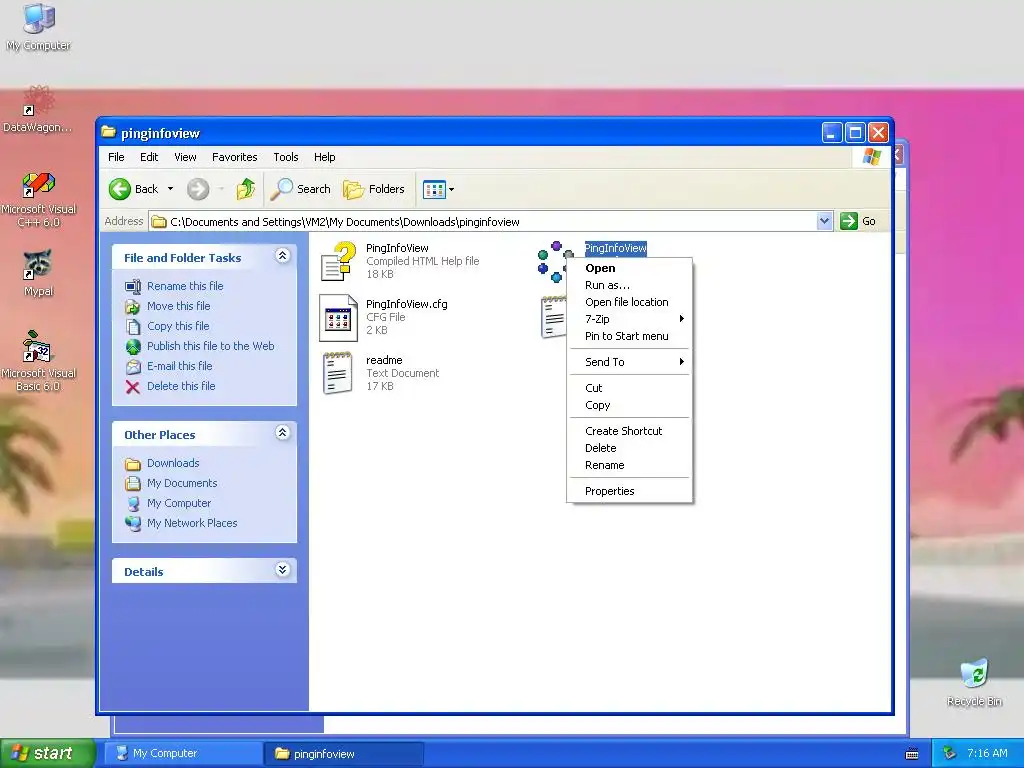Screen dimensions: 1024x768
Task: Open the address bar dropdown arrow
Action: pos(824,221)
